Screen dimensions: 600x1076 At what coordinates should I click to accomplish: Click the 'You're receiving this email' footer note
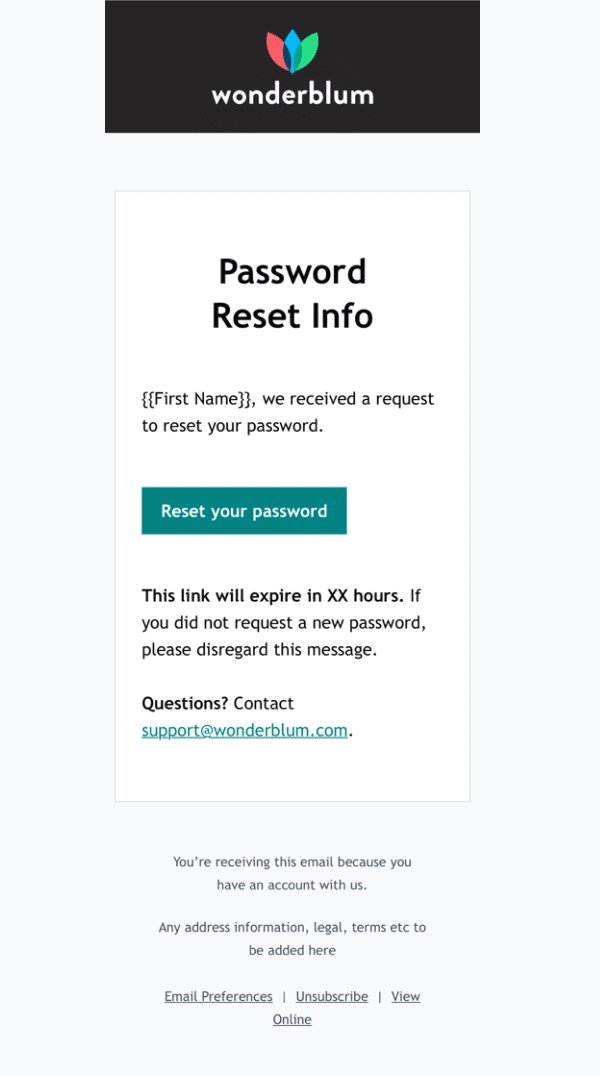pyautogui.click(x=292, y=873)
